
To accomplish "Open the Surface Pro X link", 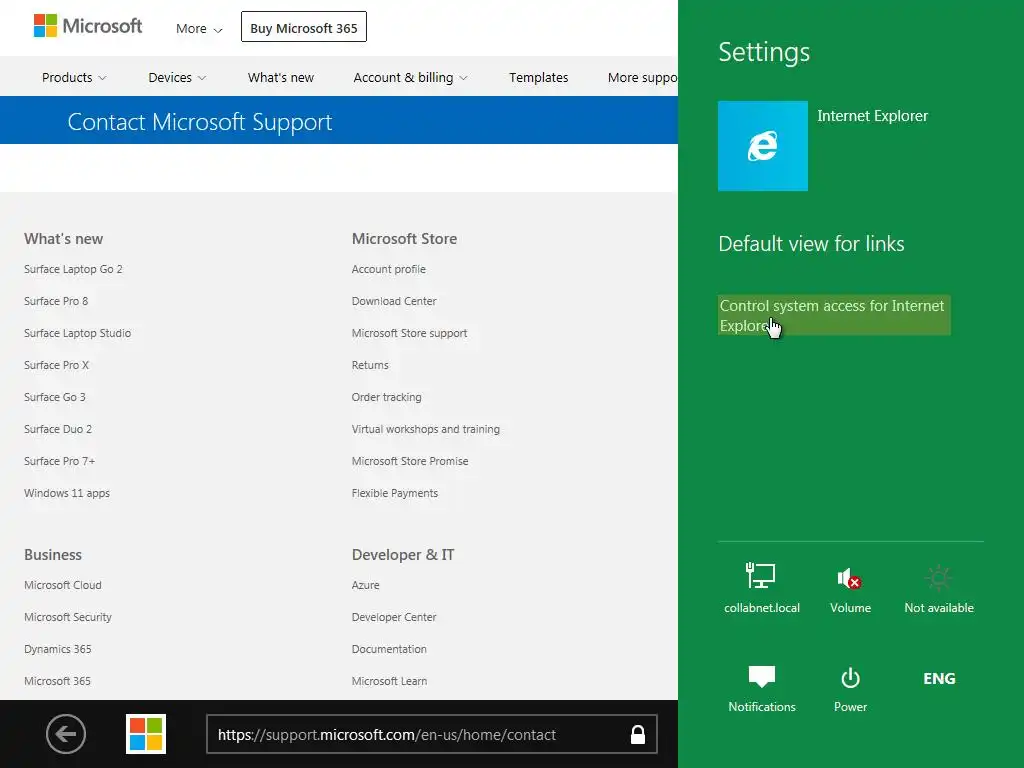I will tap(56, 365).
